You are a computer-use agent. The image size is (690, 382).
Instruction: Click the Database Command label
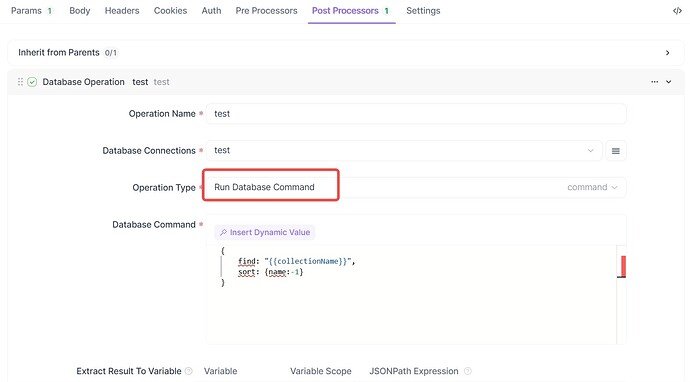154,225
